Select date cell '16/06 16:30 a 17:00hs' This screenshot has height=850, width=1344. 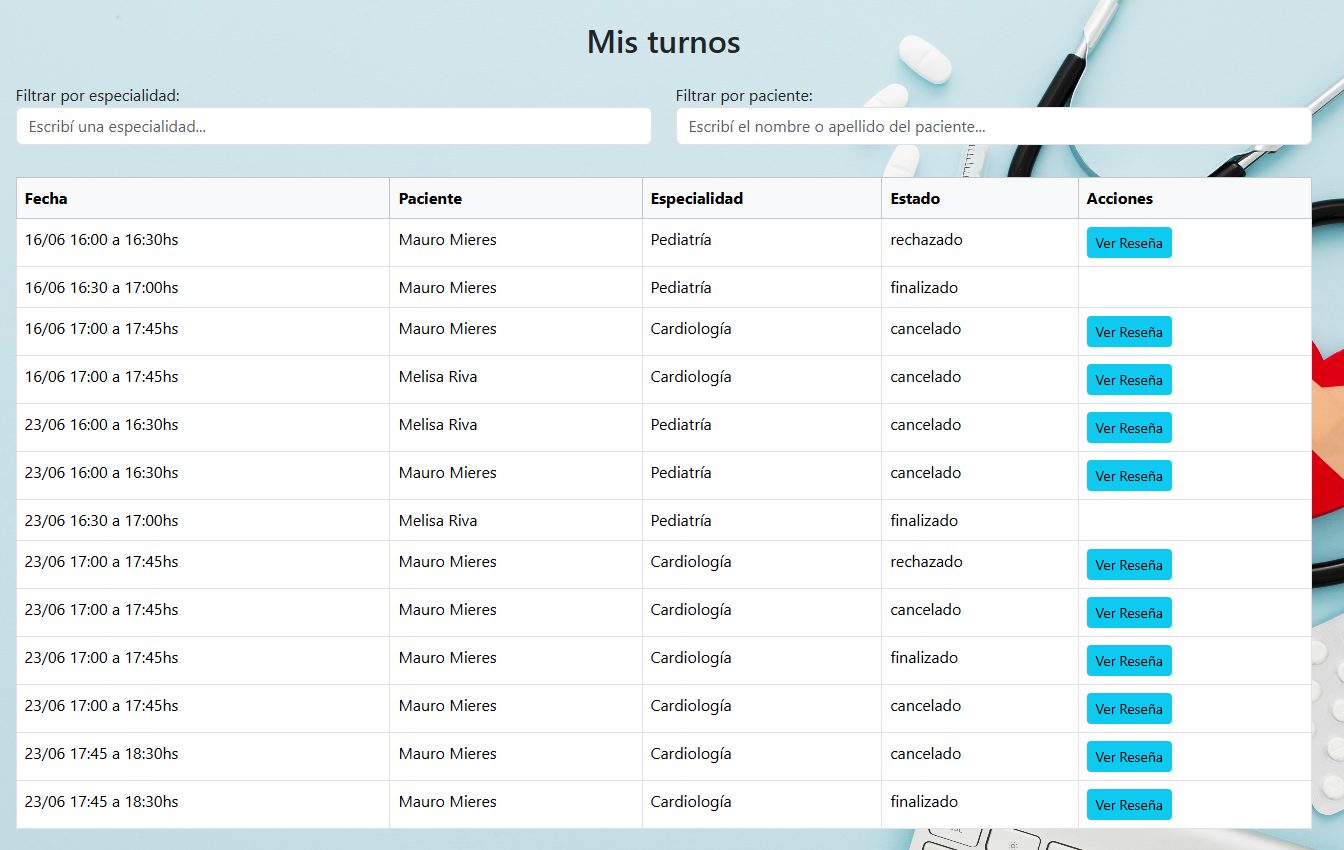(x=102, y=288)
